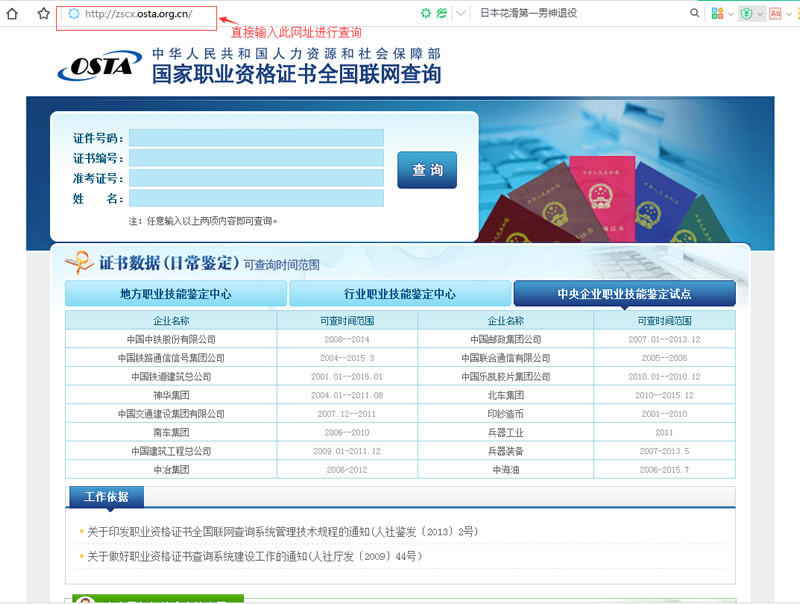Expand the arrow beside the green engine icon
This screenshot has width=800, height=604.
click(x=461, y=13)
